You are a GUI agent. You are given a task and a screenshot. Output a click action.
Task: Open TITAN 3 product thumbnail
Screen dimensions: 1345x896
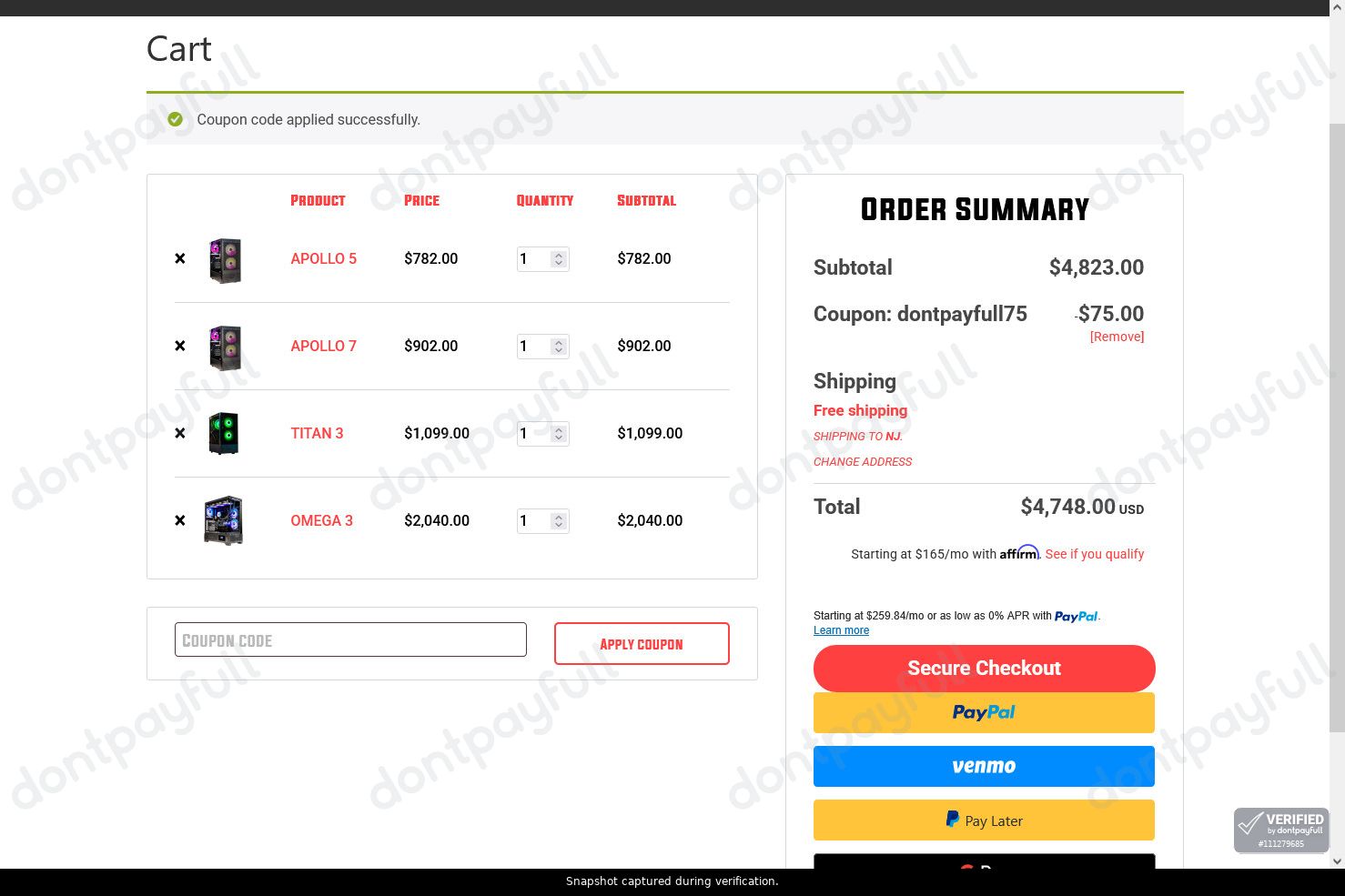[224, 433]
